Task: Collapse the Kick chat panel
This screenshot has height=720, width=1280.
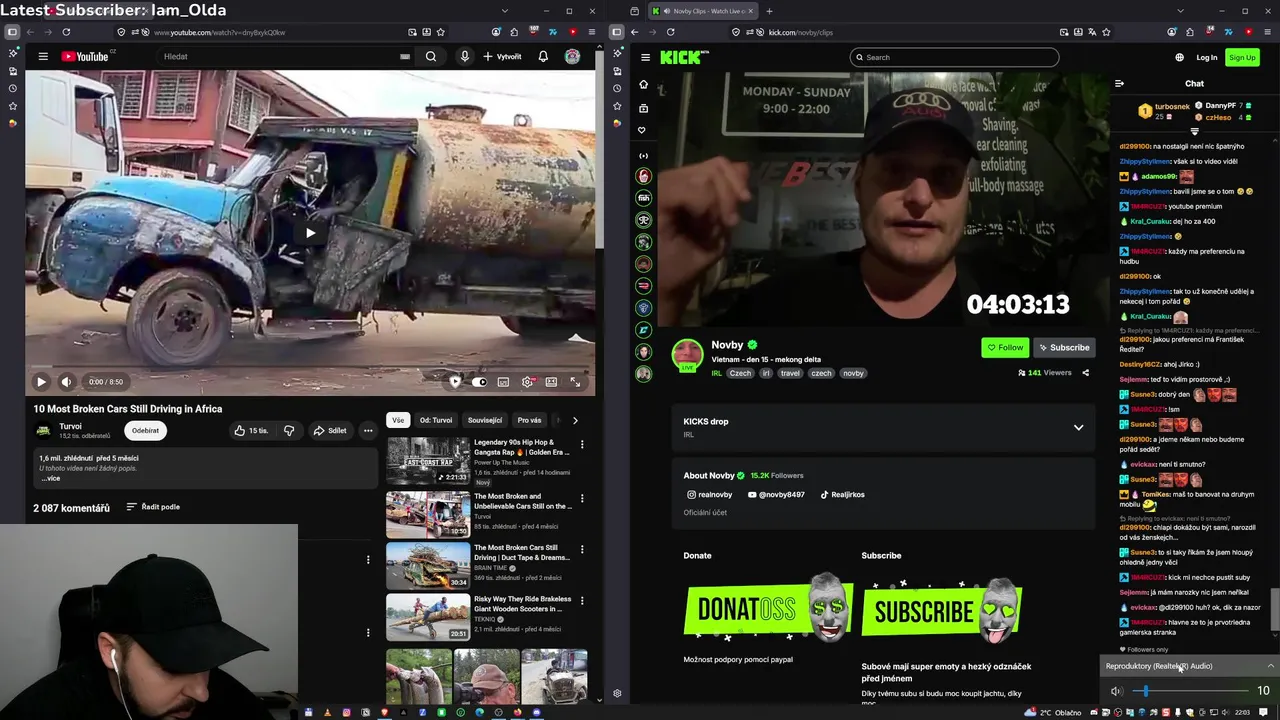Action: [x=1119, y=84]
